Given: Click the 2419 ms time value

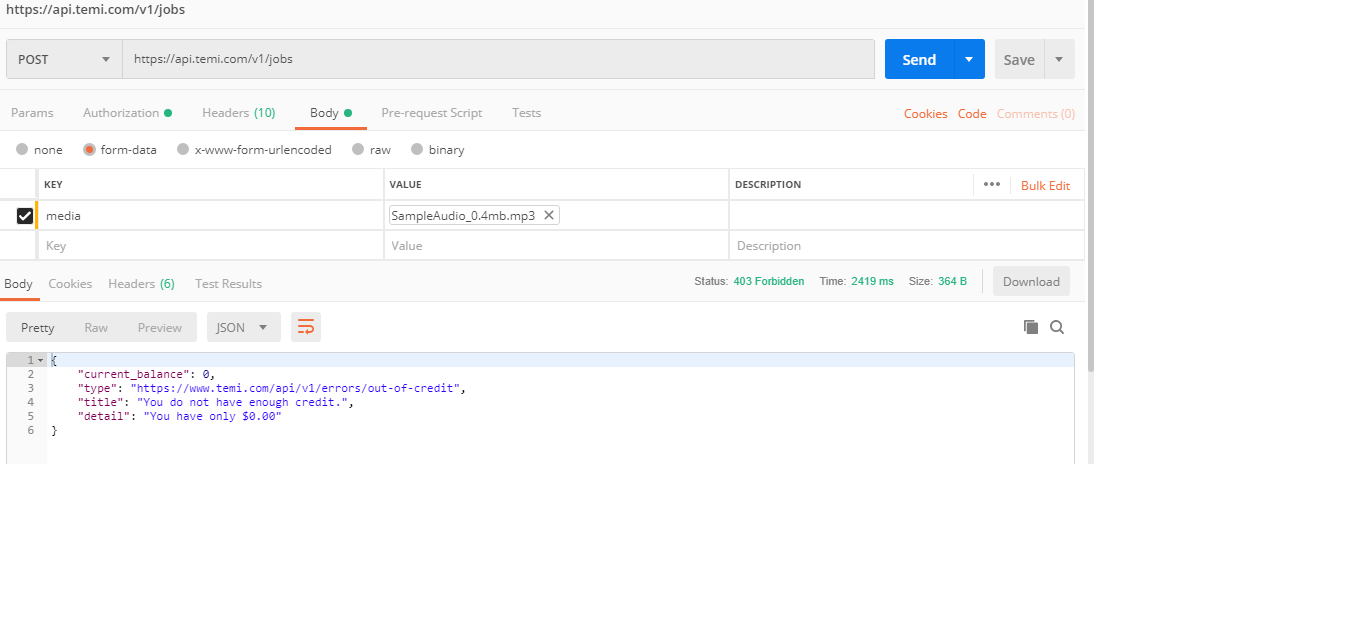Looking at the screenshot, I should pos(872,282).
